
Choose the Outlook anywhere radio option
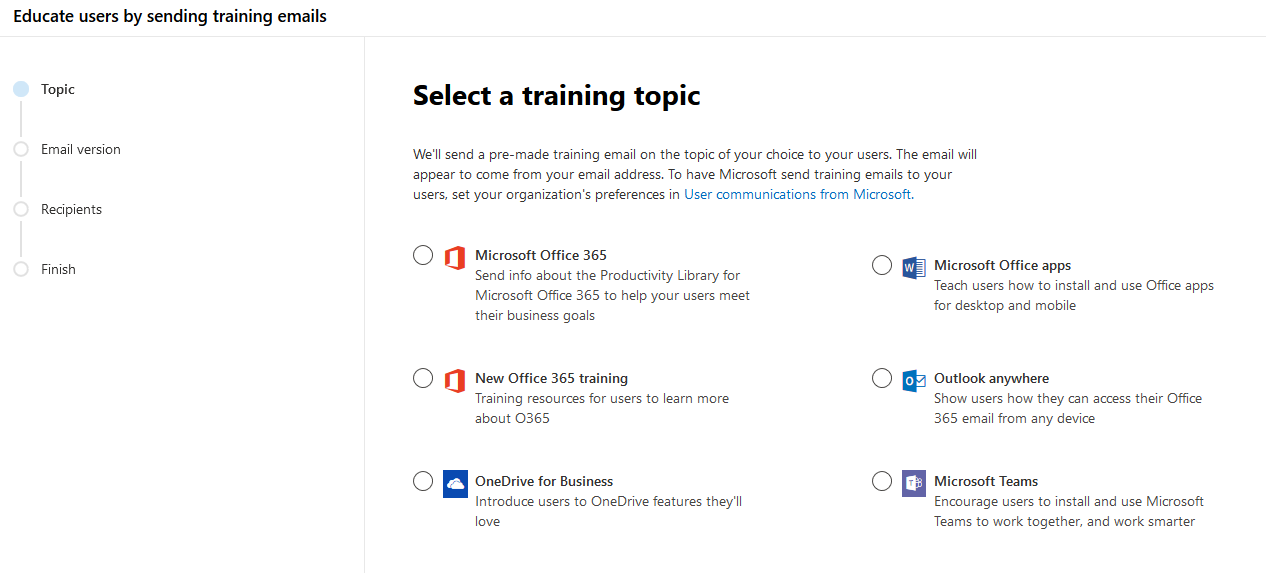(x=882, y=378)
